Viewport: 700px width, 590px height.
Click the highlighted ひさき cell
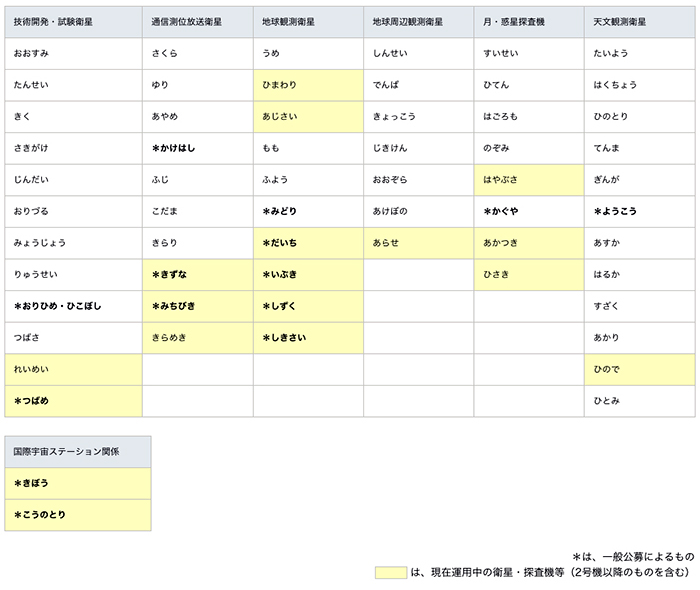coord(529,275)
